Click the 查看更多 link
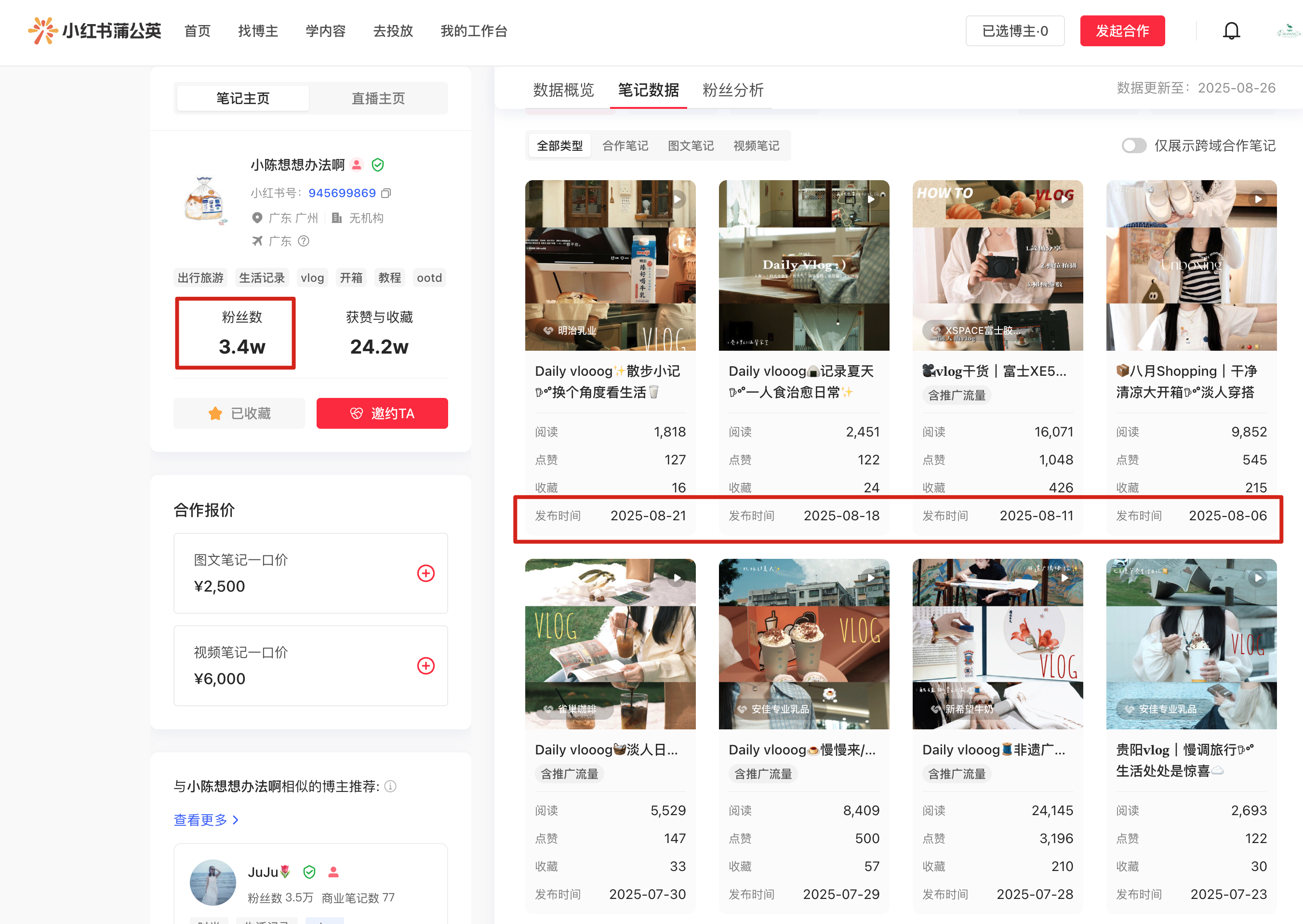The height and width of the screenshot is (924, 1303). click(206, 820)
